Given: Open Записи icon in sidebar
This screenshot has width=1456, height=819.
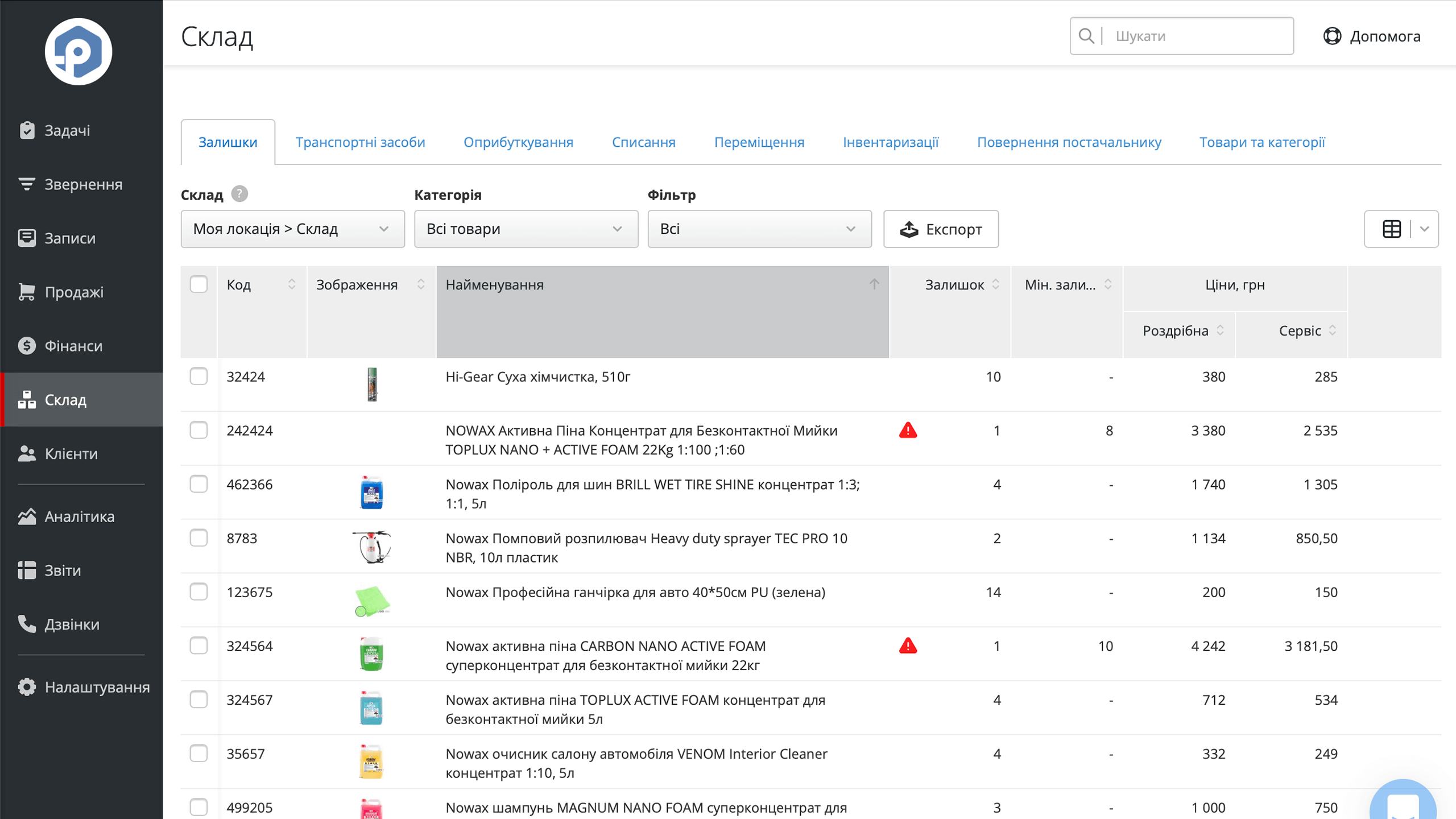Looking at the screenshot, I should pyautogui.click(x=27, y=238).
